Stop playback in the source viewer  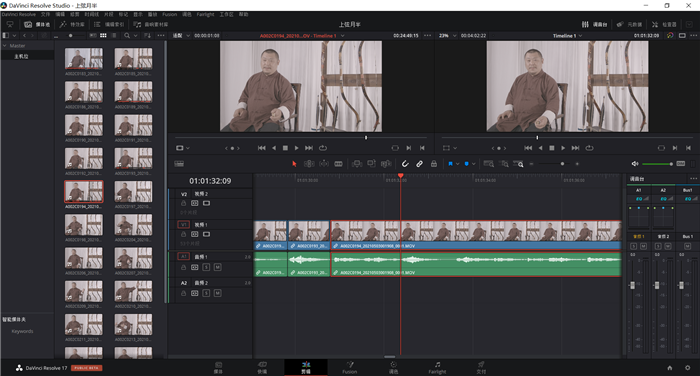coord(285,148)
